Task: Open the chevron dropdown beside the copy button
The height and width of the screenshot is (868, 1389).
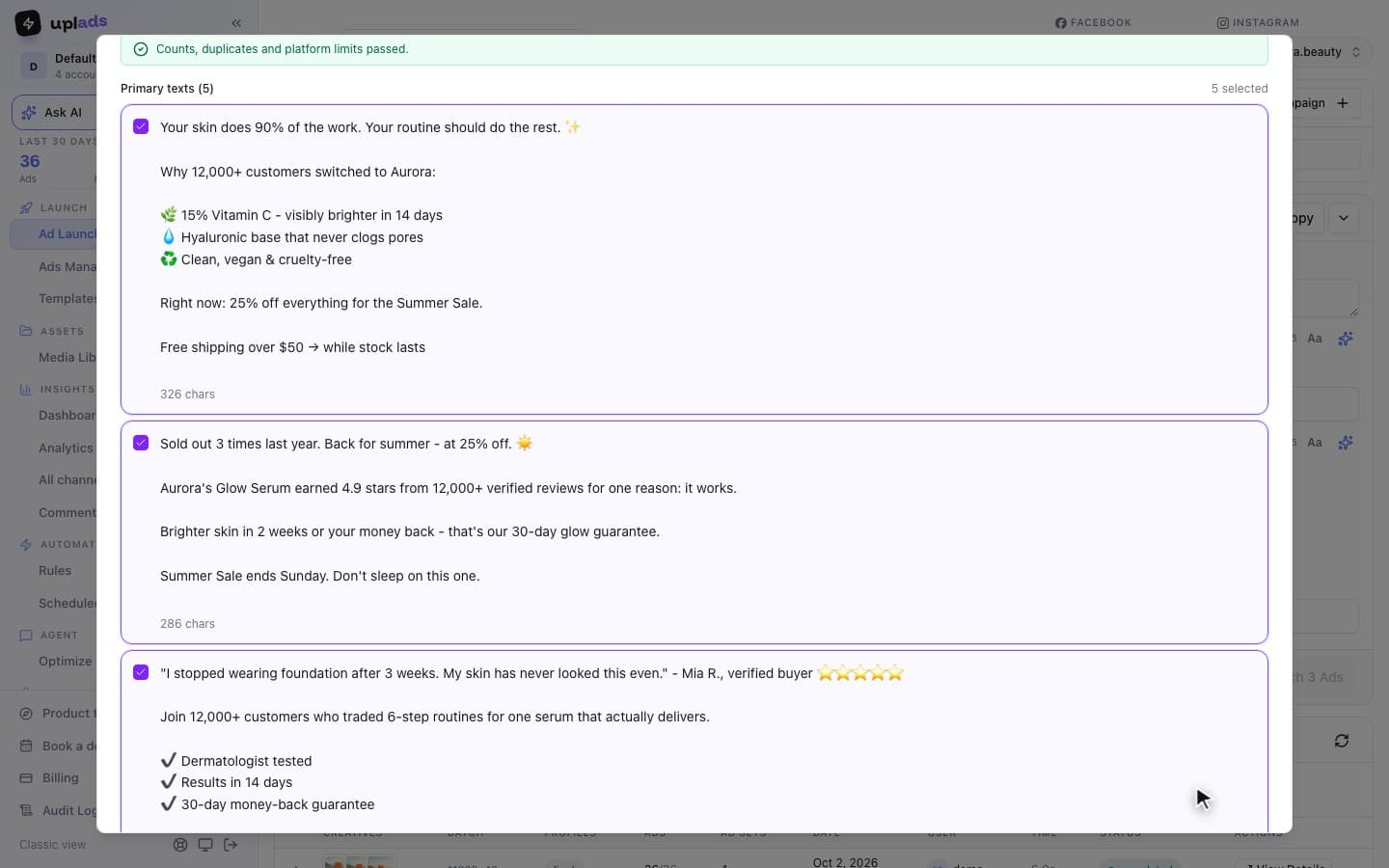Action: 1344,219
